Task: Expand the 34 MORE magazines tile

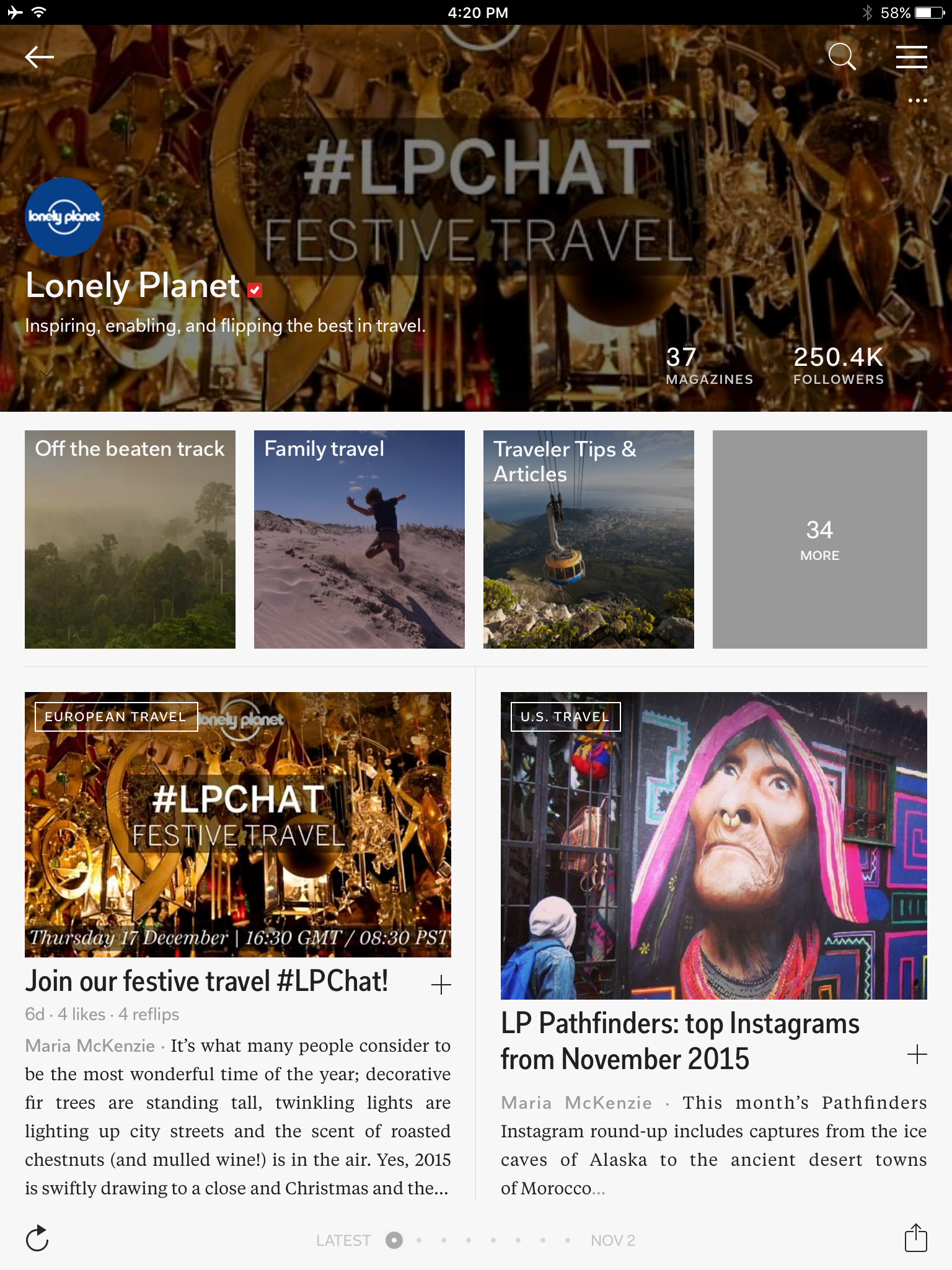Action: [x=819, y=540]
